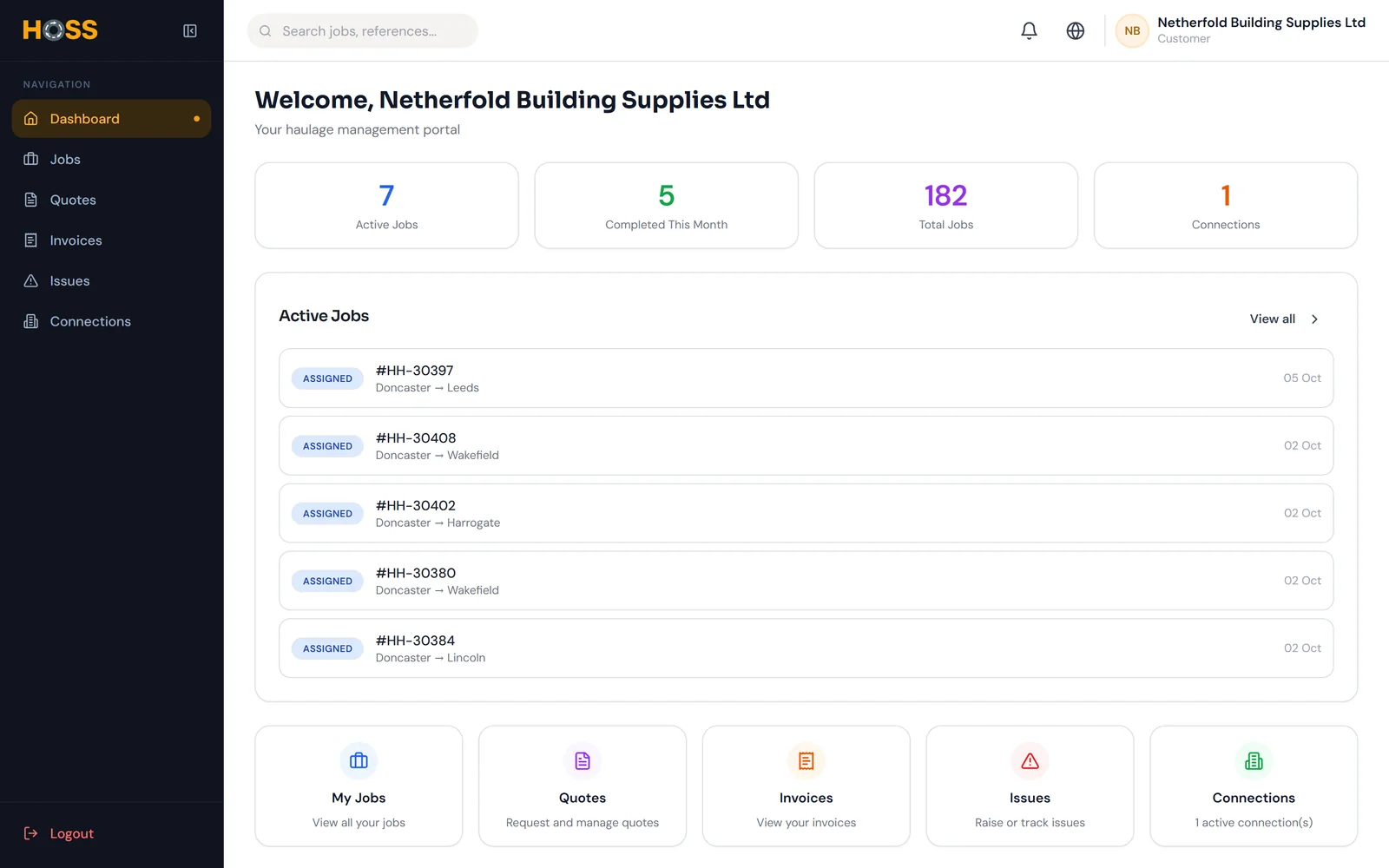Click the My Jobs card title

point(359,798)
